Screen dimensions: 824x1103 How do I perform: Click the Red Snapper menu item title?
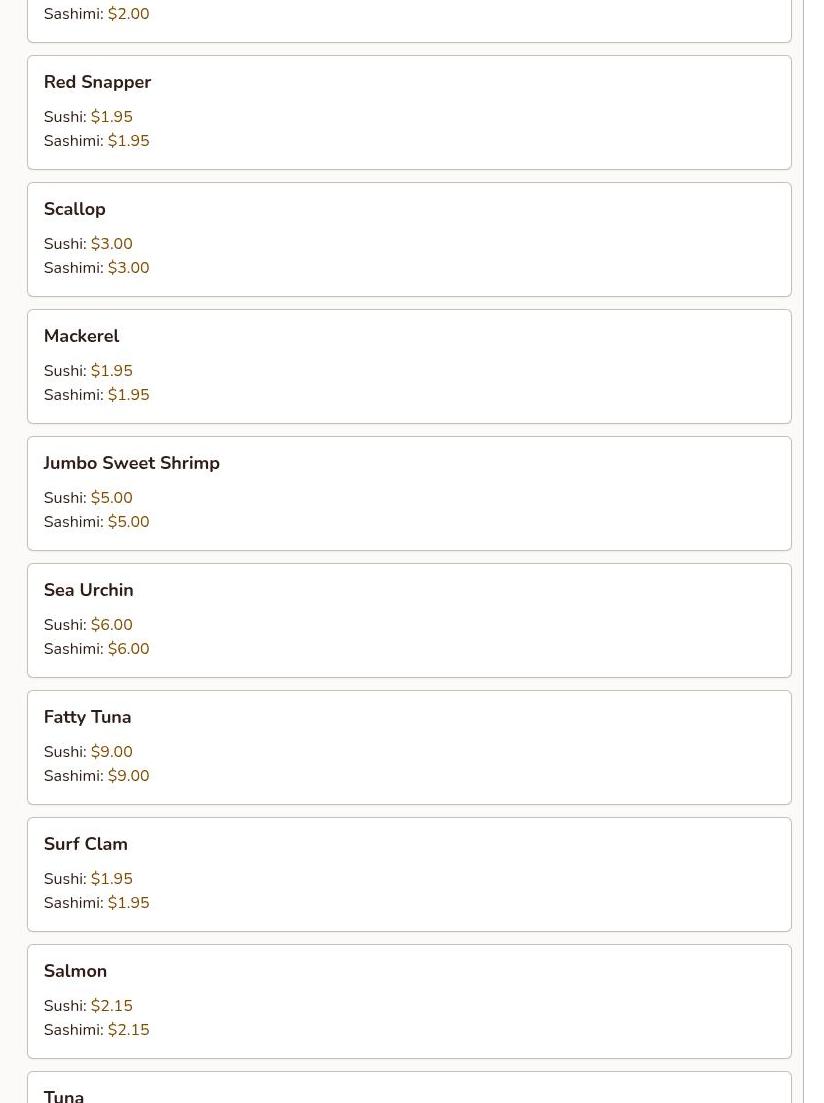click(x=97, y=82)
